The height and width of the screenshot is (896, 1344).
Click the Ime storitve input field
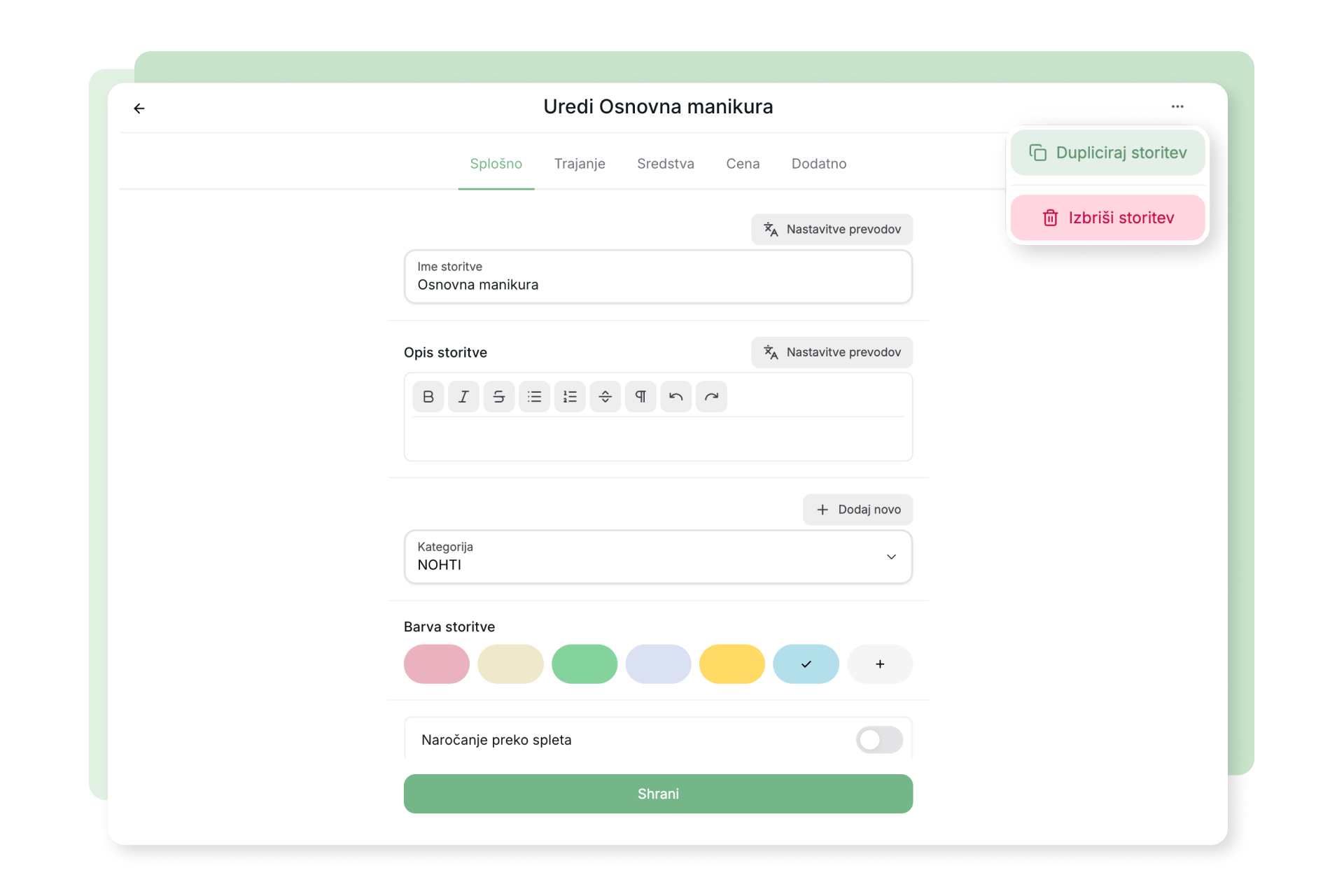point(657,277)
